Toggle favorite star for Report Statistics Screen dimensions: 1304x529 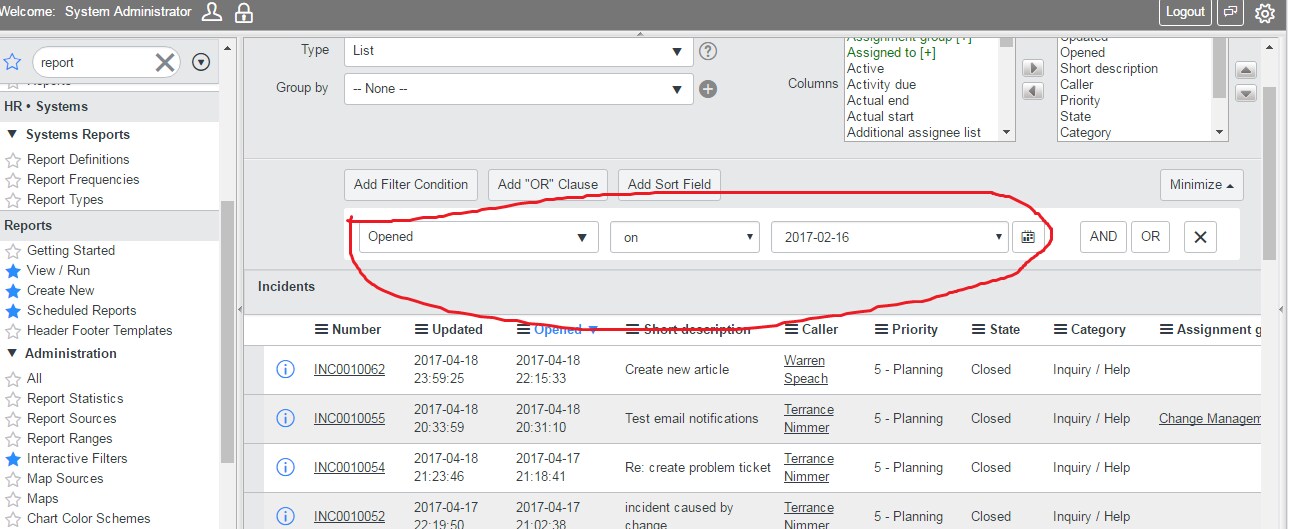pos(13,399)
